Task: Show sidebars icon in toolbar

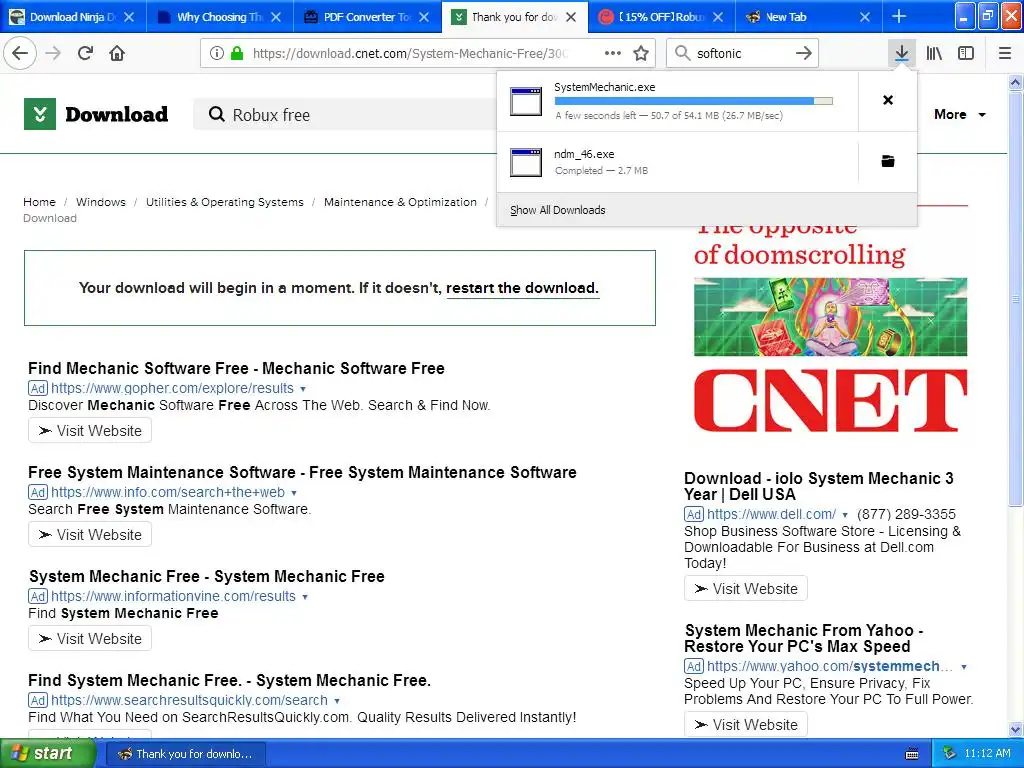Action: pyautogui.click(x=966, y=53)
